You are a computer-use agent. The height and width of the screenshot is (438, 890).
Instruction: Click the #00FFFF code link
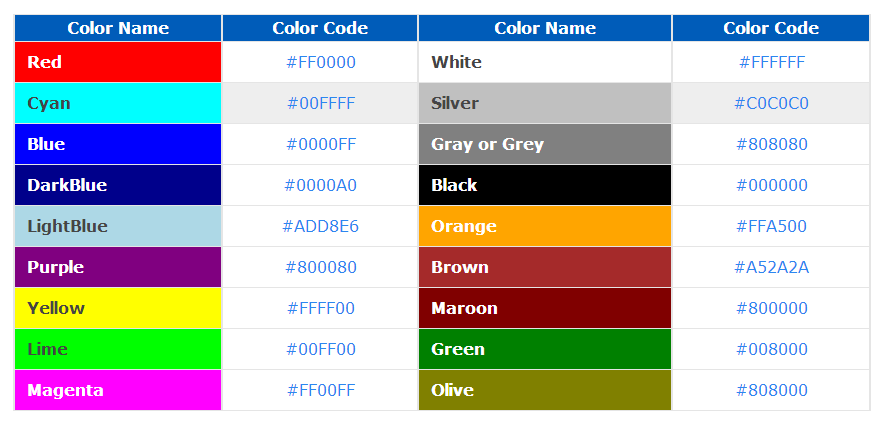[x=321, y=103]
